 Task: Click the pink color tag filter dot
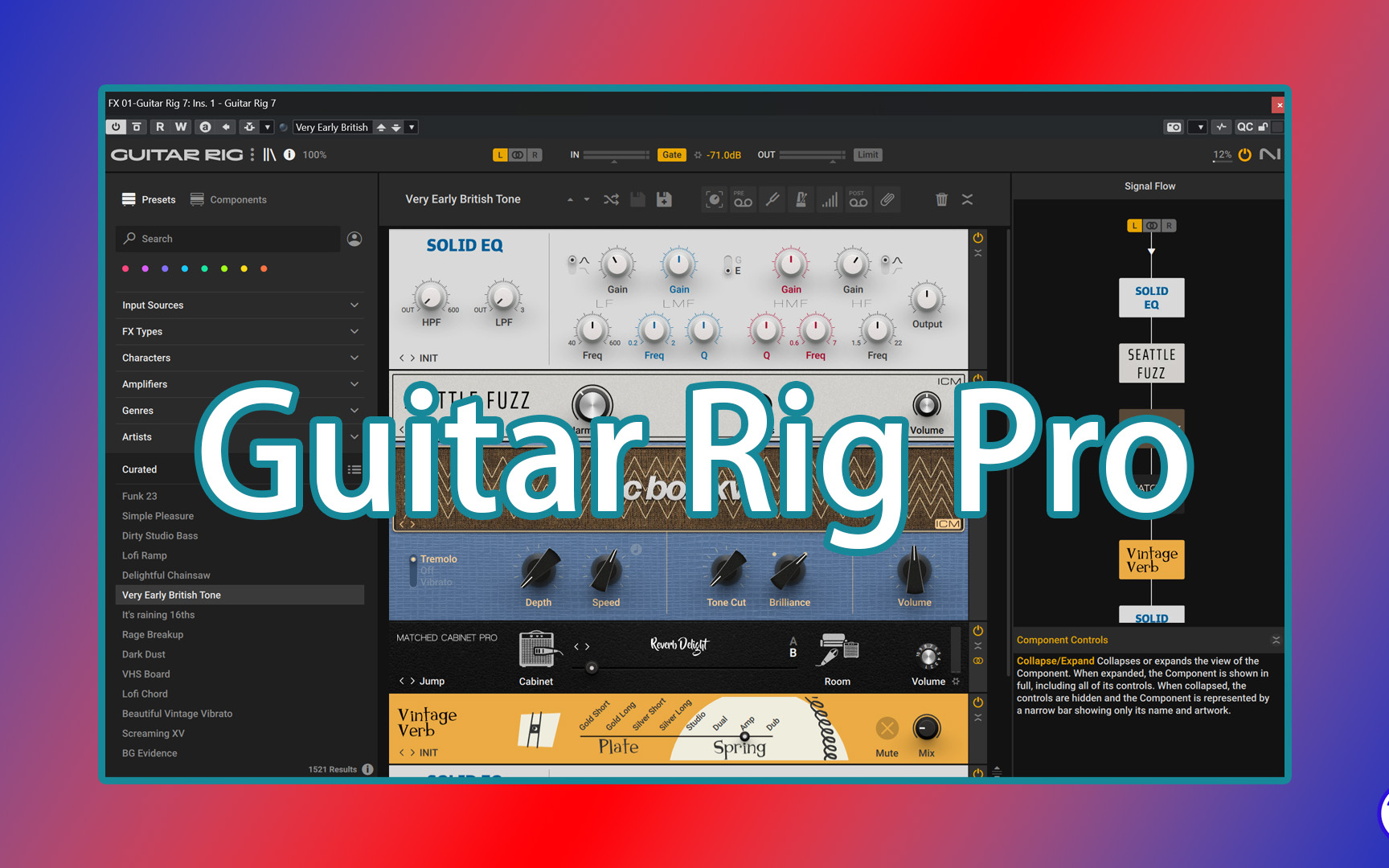click(x=125, y=268)
